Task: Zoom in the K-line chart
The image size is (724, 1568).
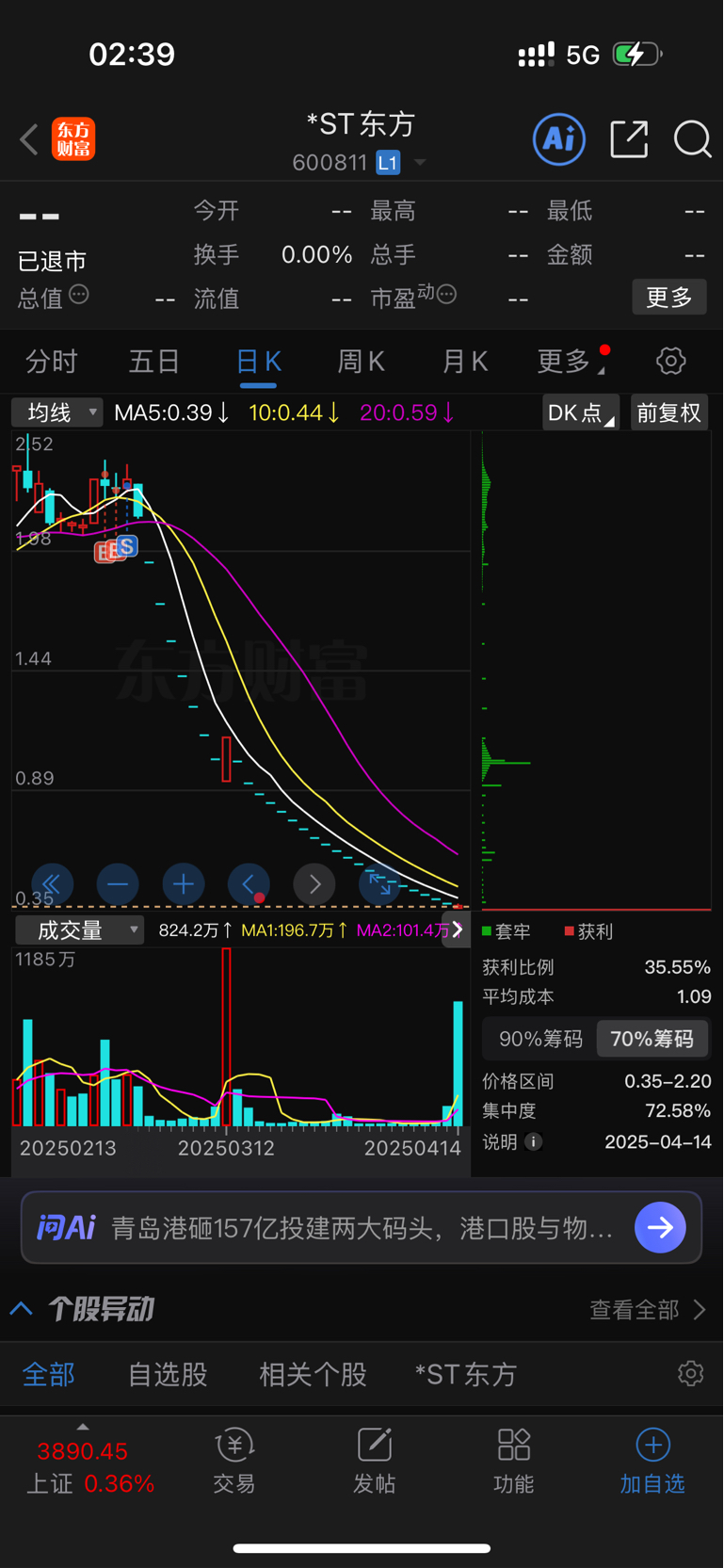Action: click(x=184, y=884)
